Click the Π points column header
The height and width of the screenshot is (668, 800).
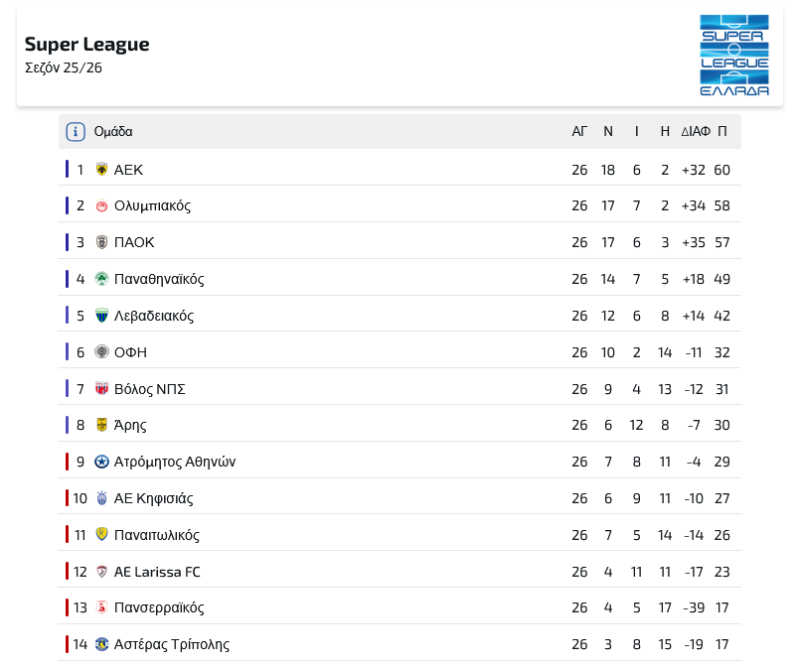coord(722,132)
